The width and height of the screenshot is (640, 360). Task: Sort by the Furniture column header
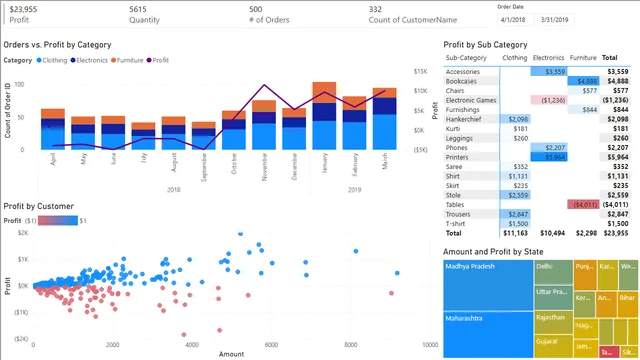coord(583,58)
